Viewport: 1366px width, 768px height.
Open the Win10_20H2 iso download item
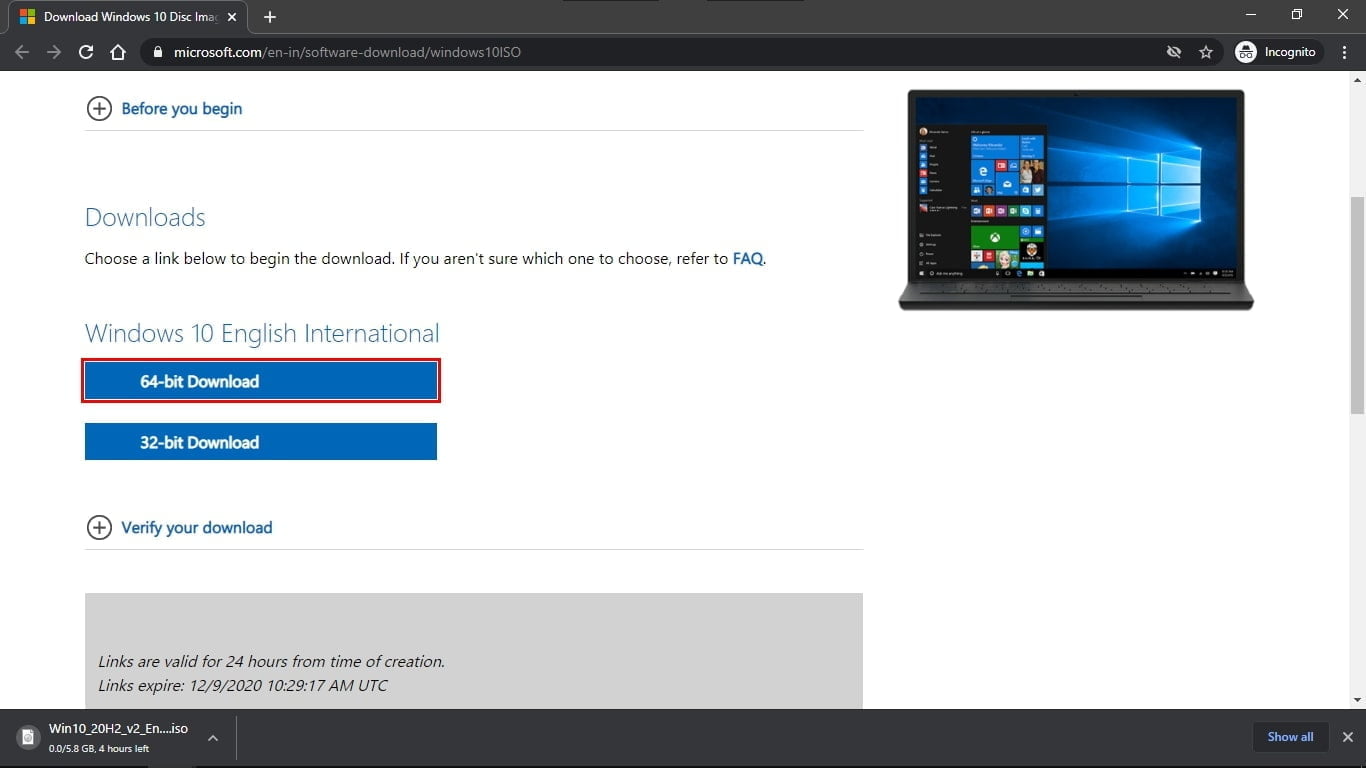(x=118, y=738)
